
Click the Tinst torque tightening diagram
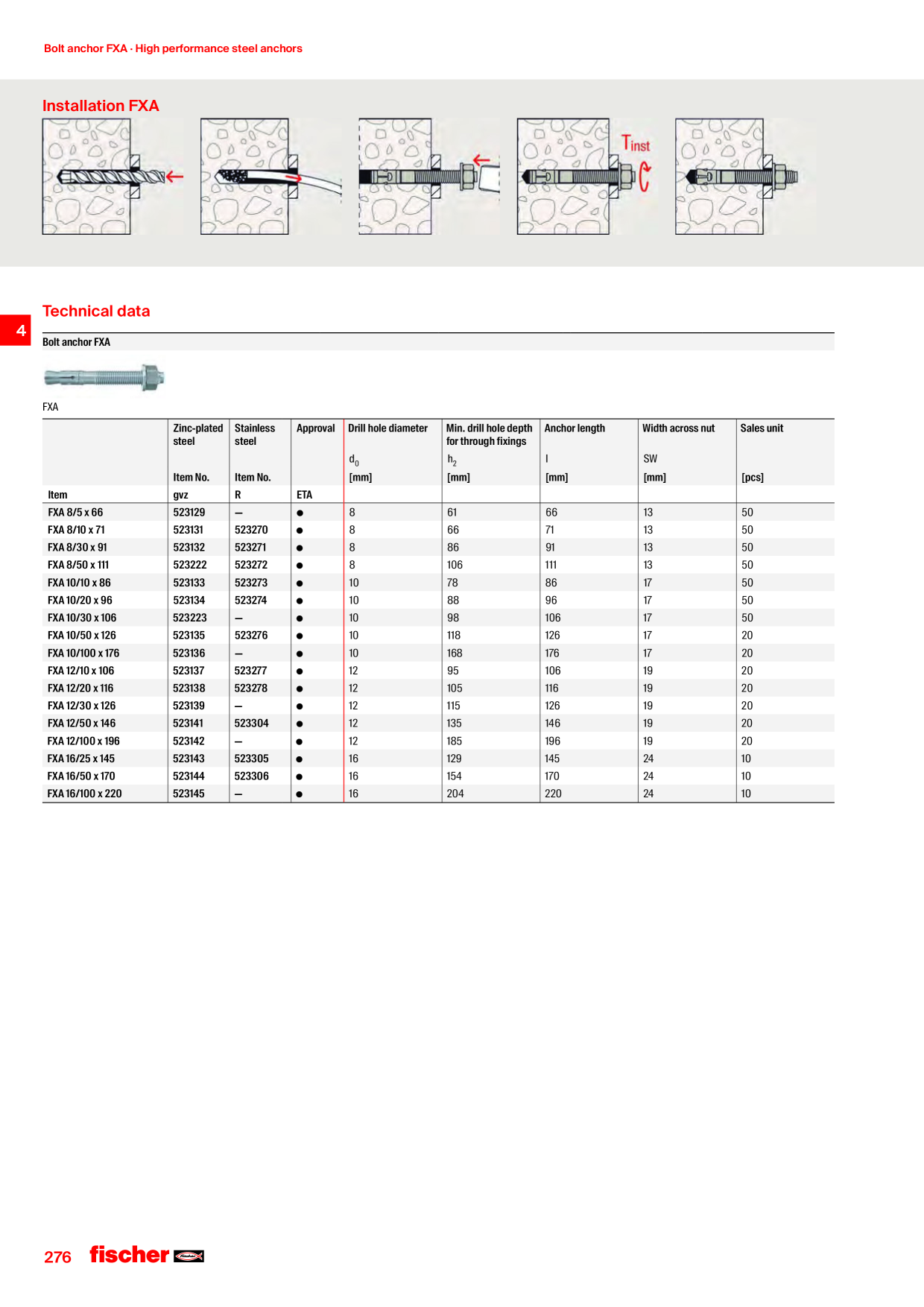(586, 177)
